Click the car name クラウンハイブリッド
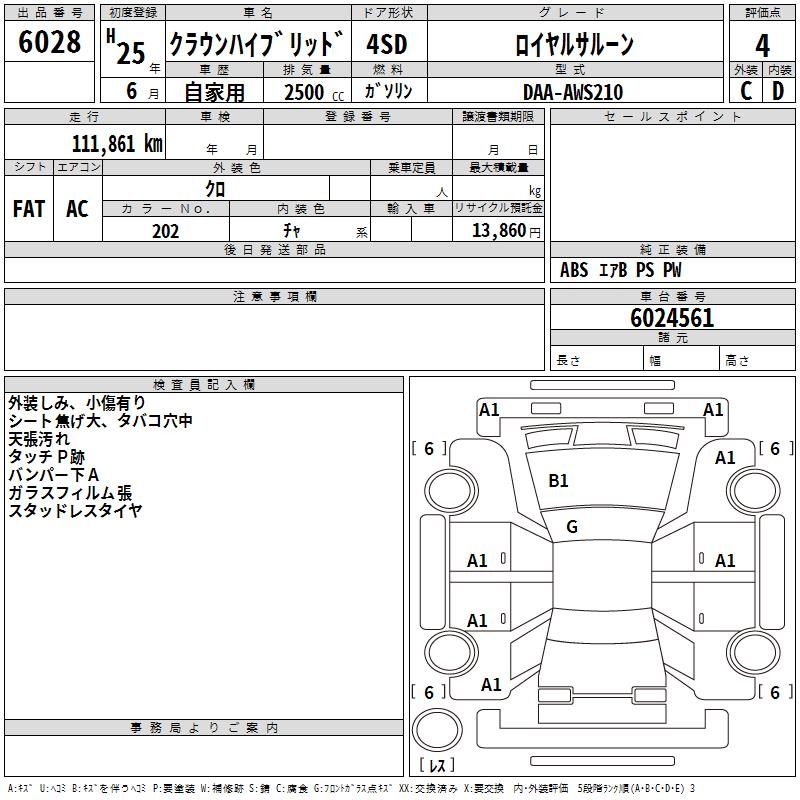 257,43
